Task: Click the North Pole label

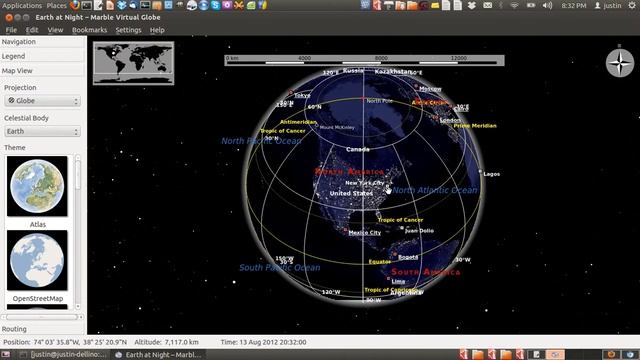Action: pyautogui.click(x=380, y=101)
